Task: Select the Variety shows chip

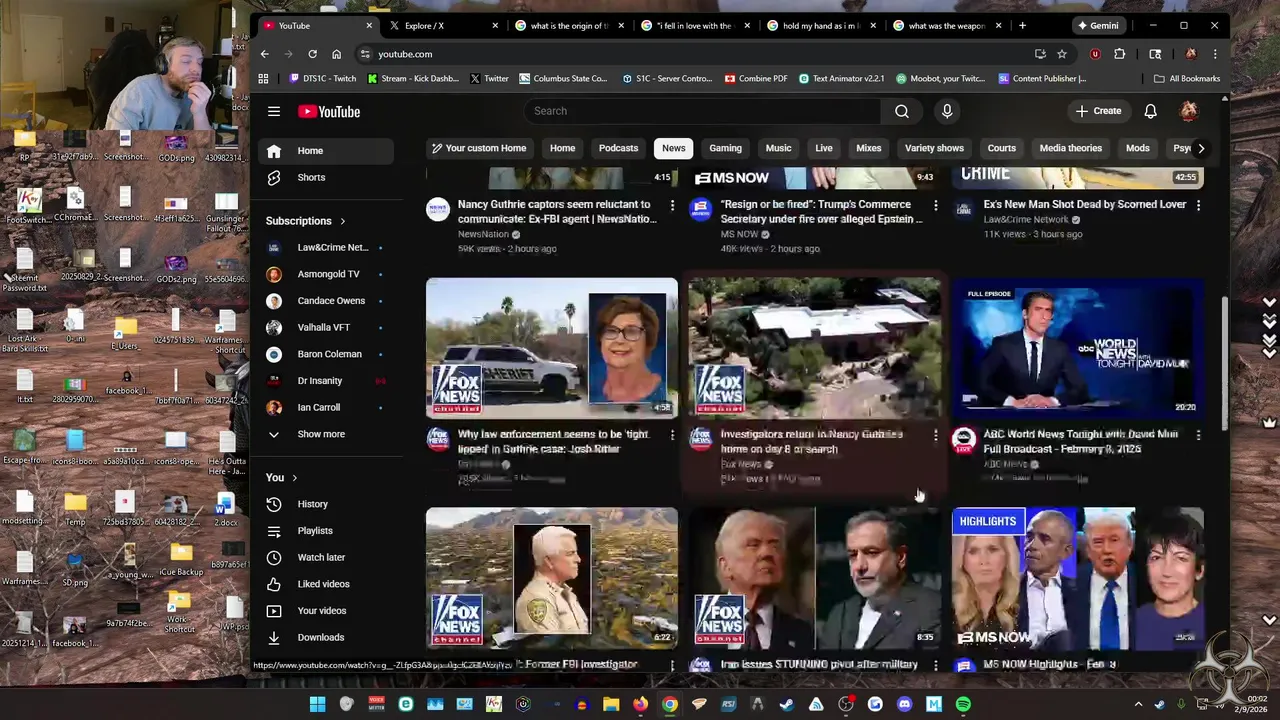Action: [x=934, y=148]
